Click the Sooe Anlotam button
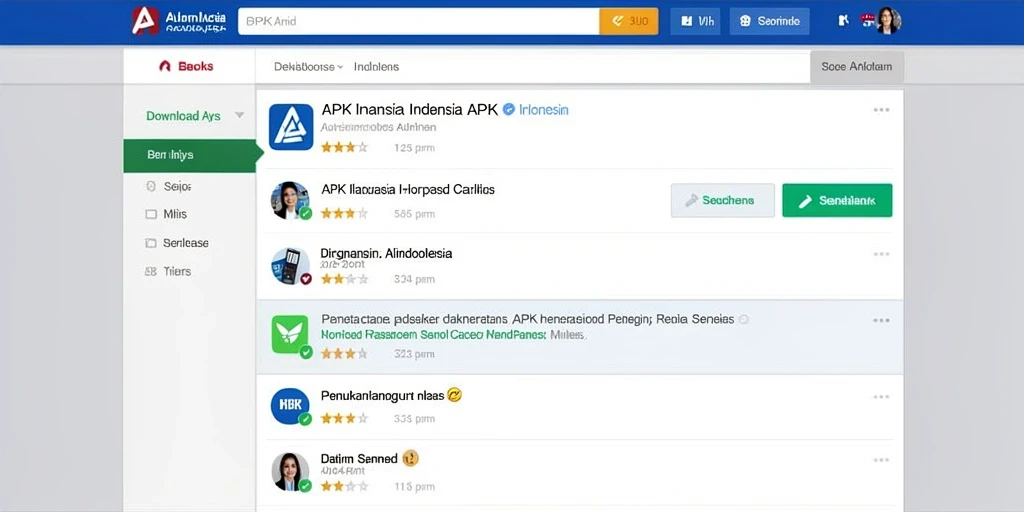 [857, 67]
